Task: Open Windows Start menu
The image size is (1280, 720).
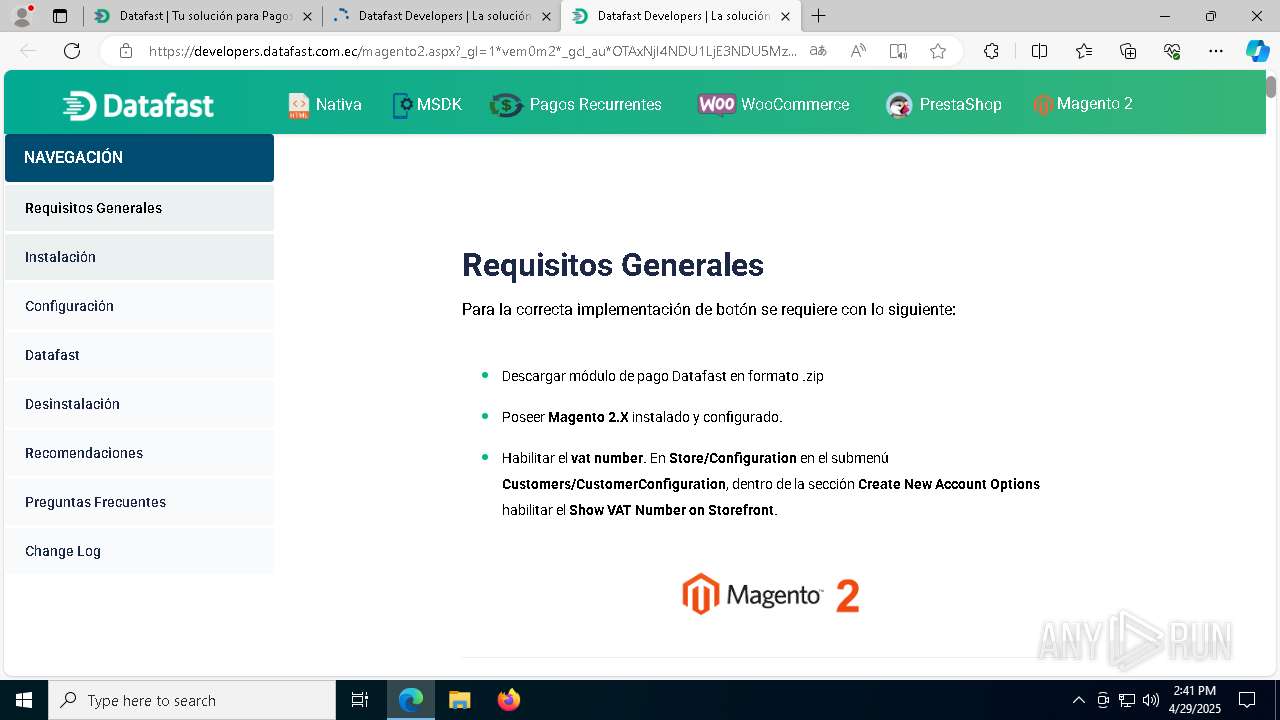Action: (x=24, y=700)
